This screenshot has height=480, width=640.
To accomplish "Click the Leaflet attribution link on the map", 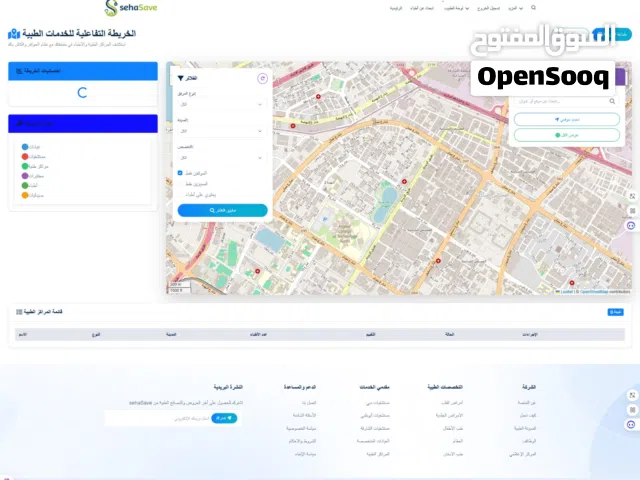I will pyautogui.click(x=567, y=291).
